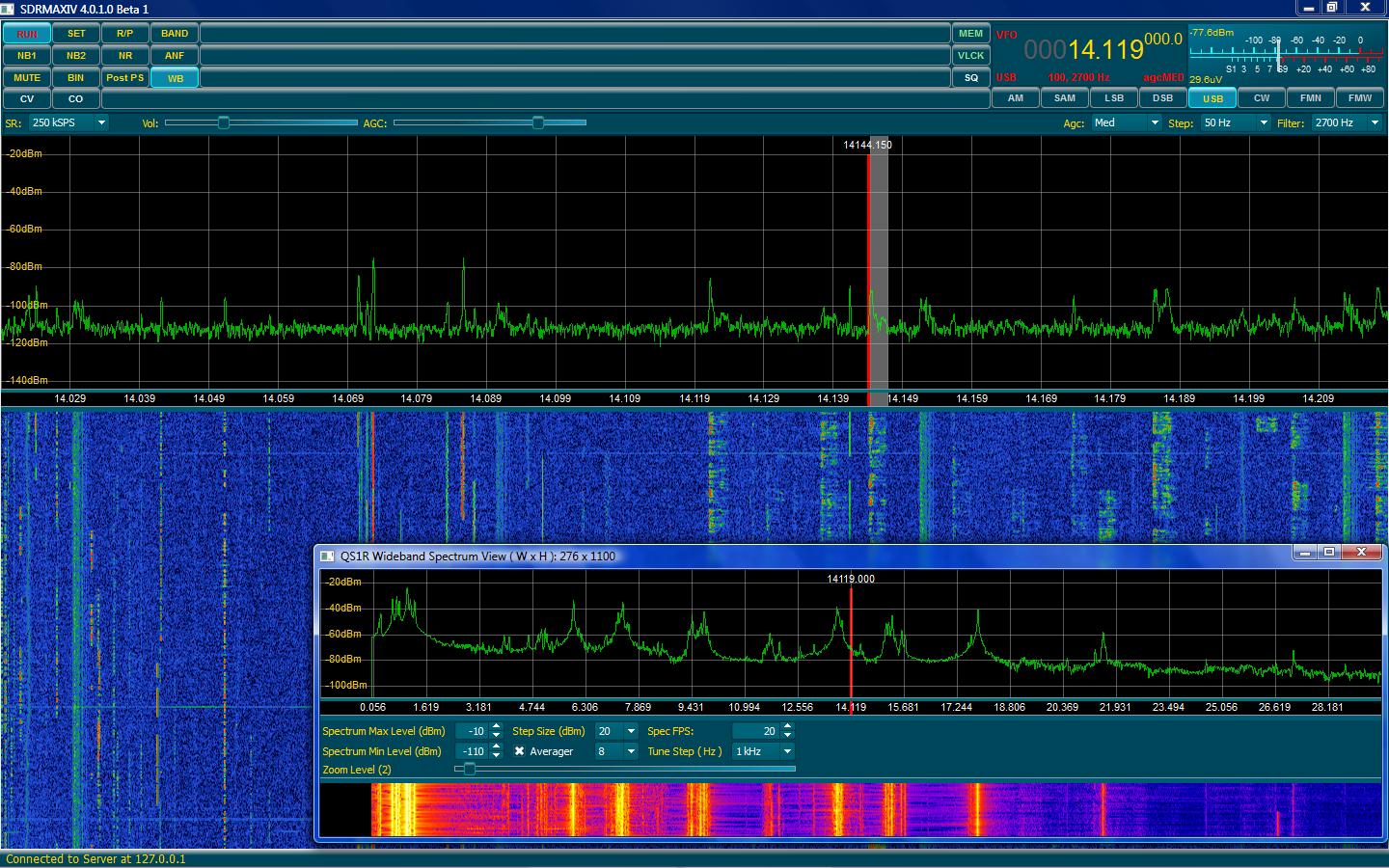This screenshot has height=868, width=1389.
Task: Toggle the R/P record/playback button
Action: click(125, 34)
